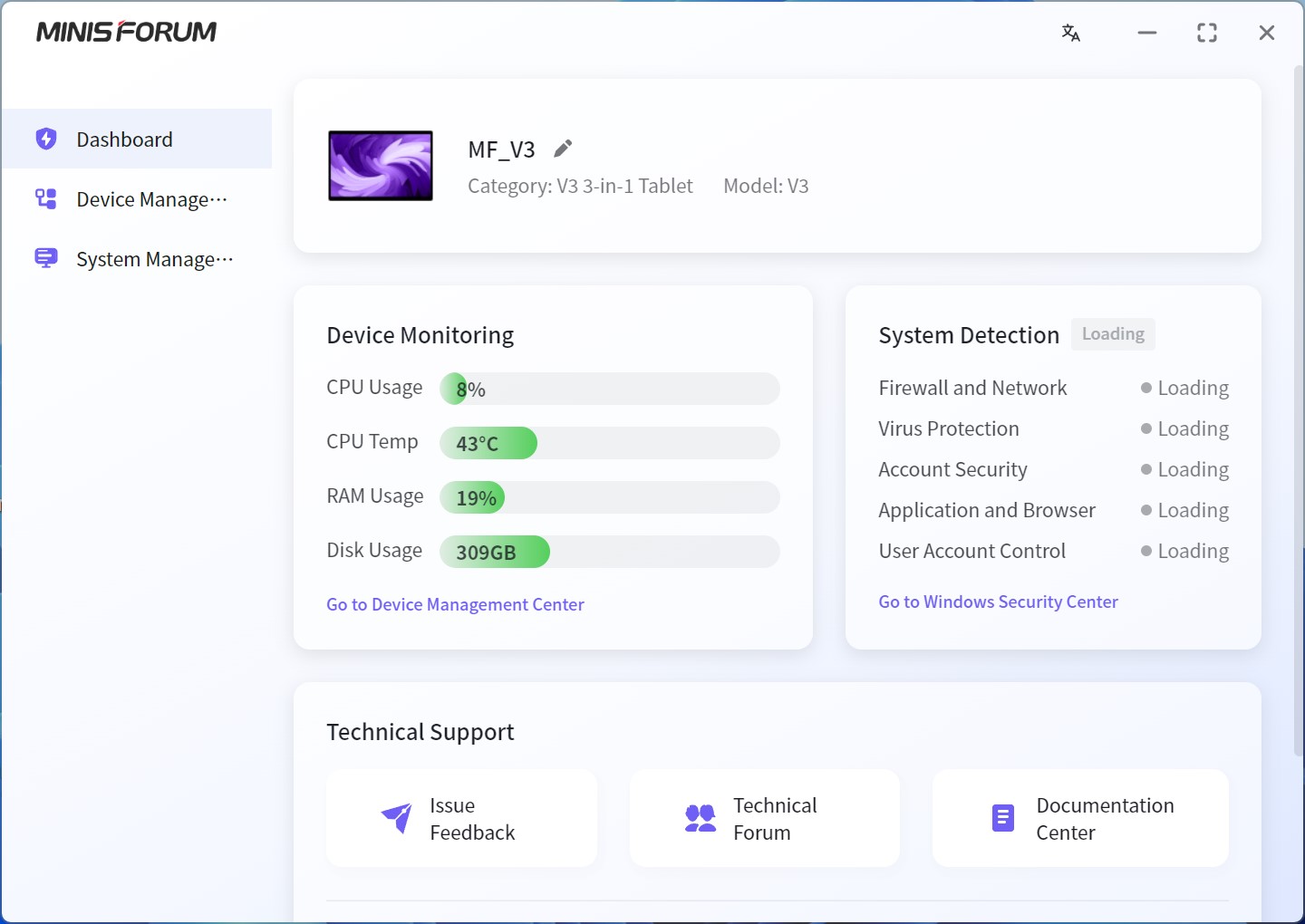1305x924 pixels.
Task: Click the vertical scrollbar on the right
Action: coord(1298,408)
